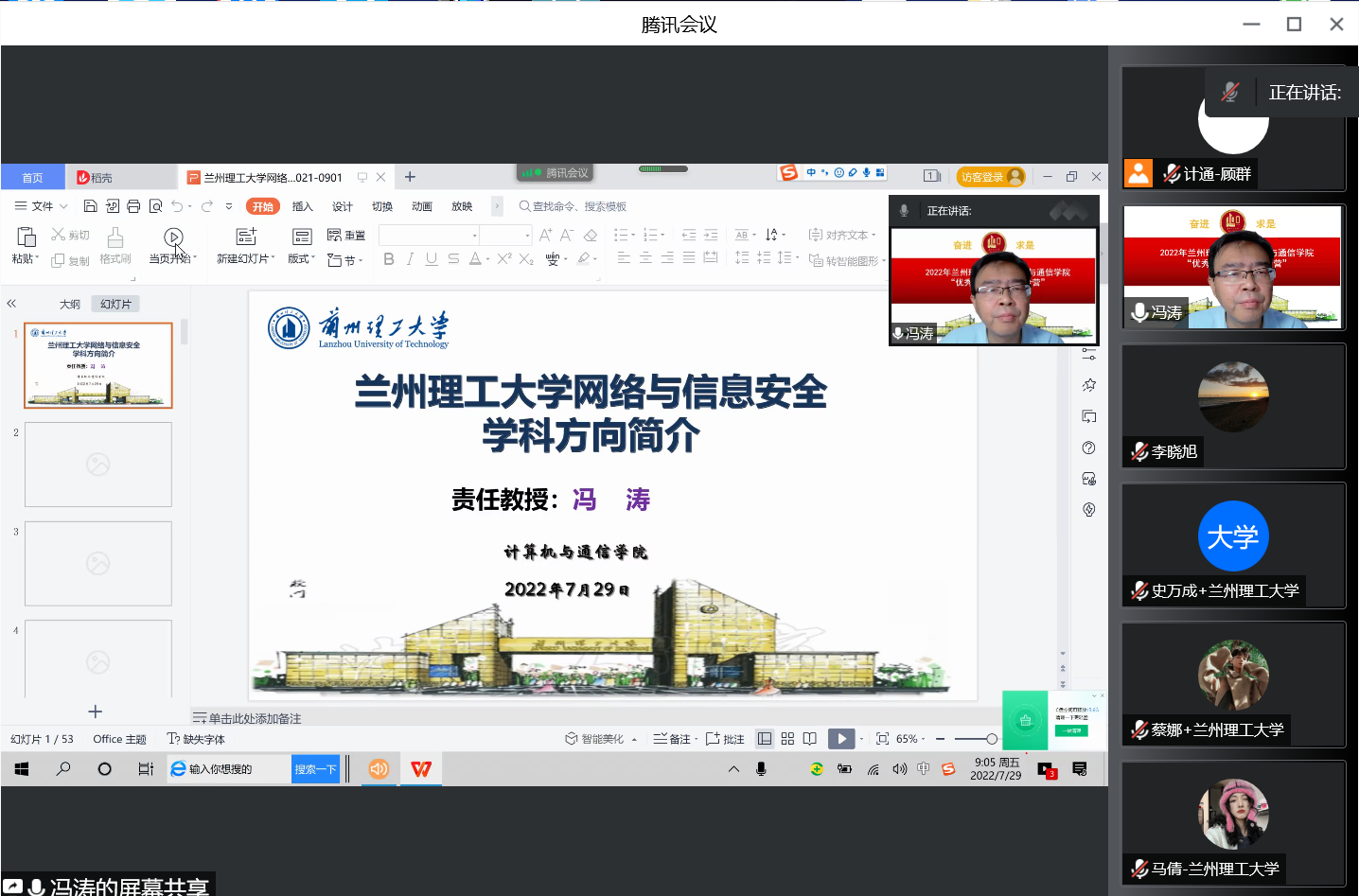Click the save icon in quick toolbar

pos(91,206)
